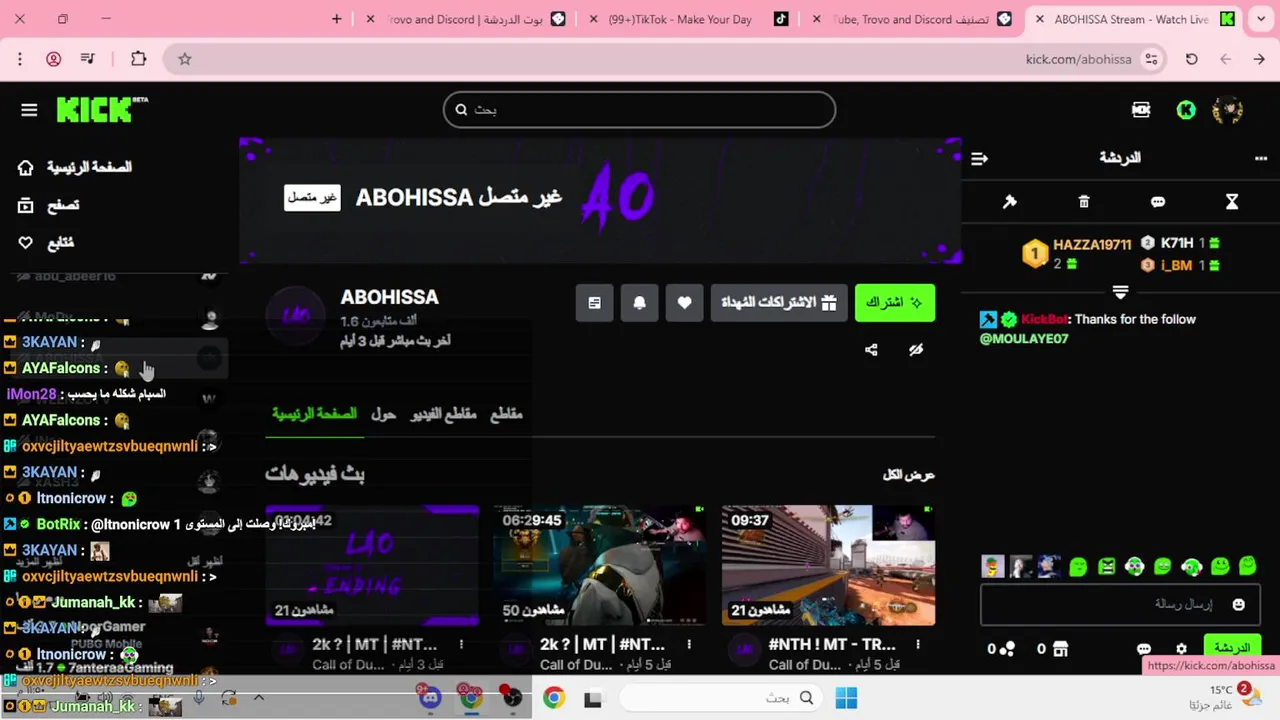Click the green الدردشة send chat button
The width and height of the screenshot is (1280, 720).
click(1231, 648)
